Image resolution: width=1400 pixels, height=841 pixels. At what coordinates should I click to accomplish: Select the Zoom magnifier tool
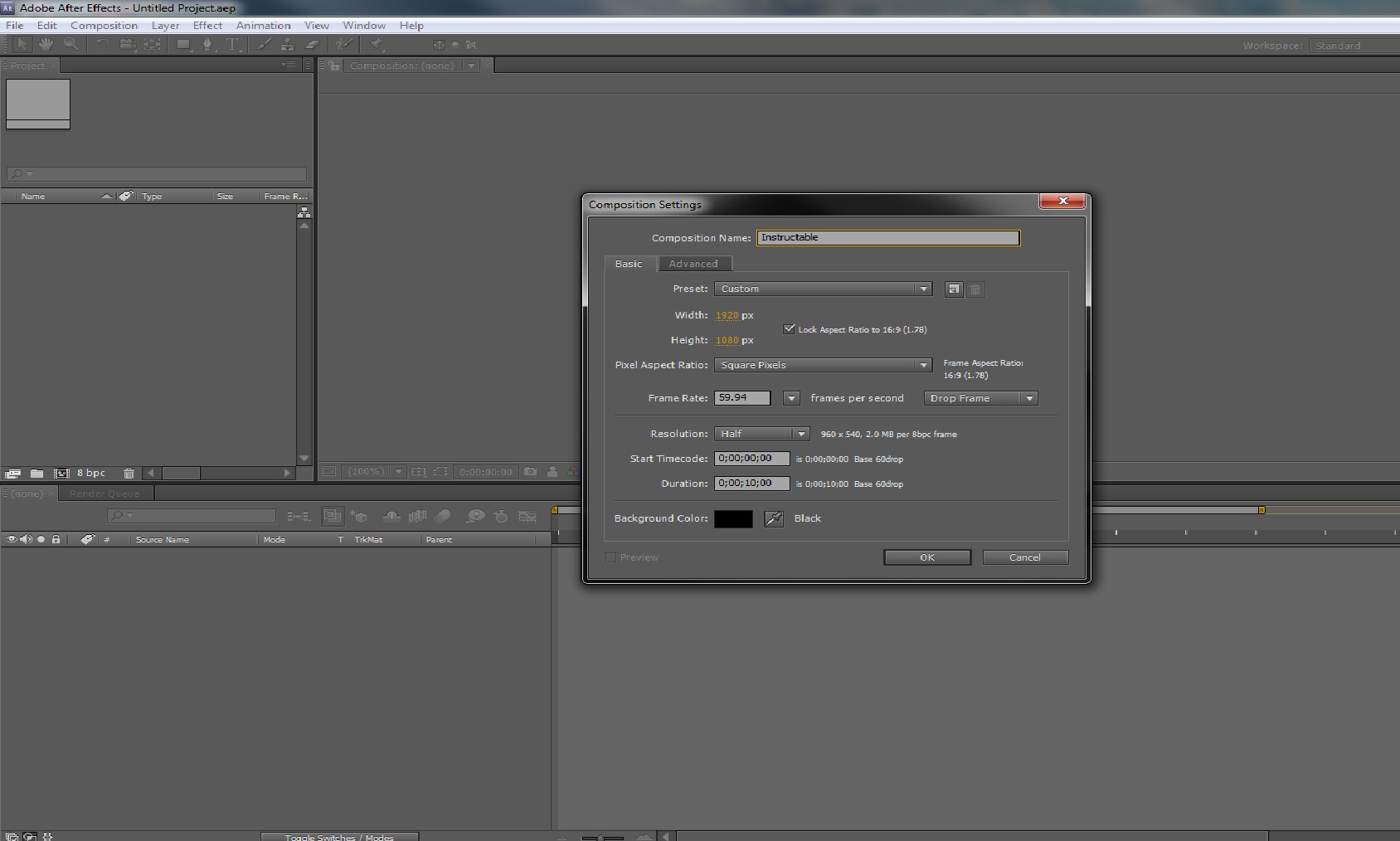pyautogui.click(x=71, y=45)
